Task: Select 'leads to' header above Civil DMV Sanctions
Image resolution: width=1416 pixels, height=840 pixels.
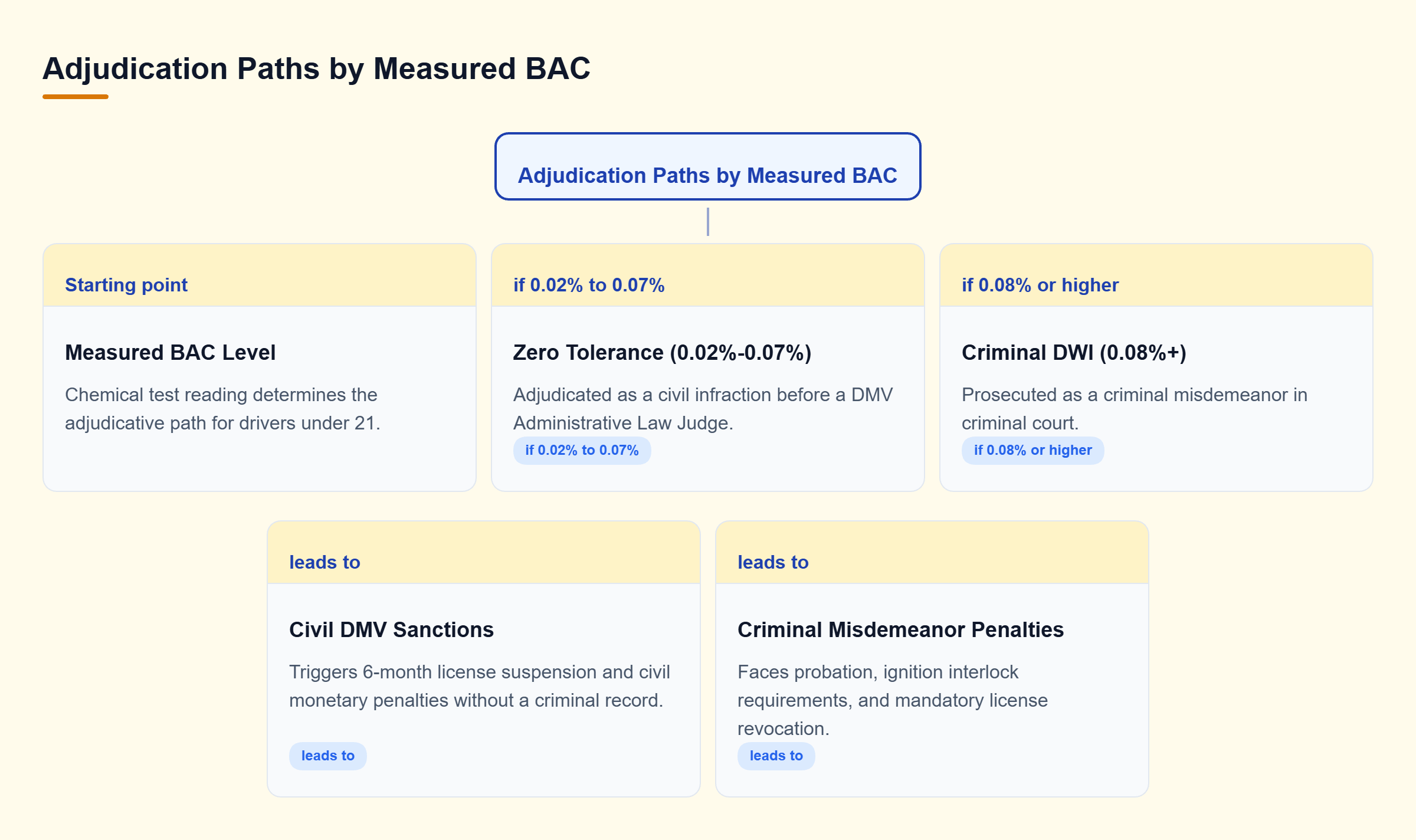Action: (x=483, y=553)
